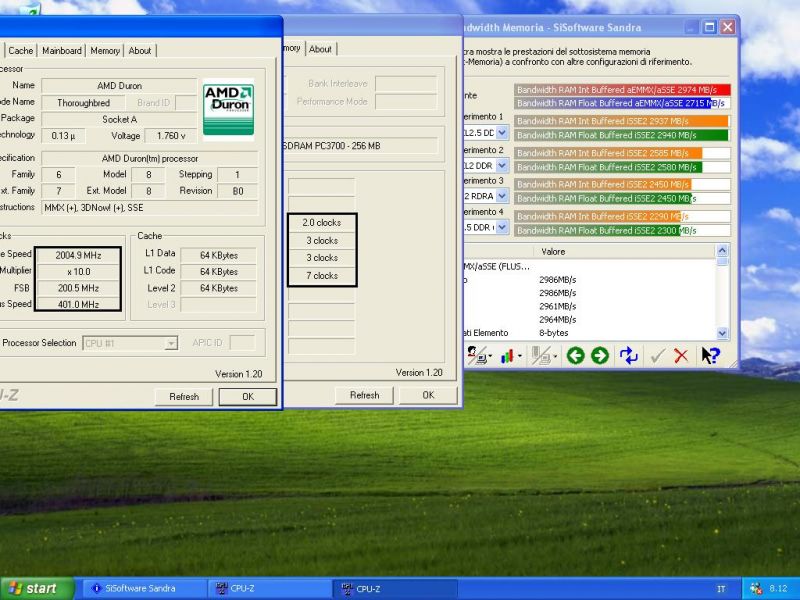This screenshot has height=600, width=800.
Task: Open the Start menu
Action: click(x=36, y=588)
